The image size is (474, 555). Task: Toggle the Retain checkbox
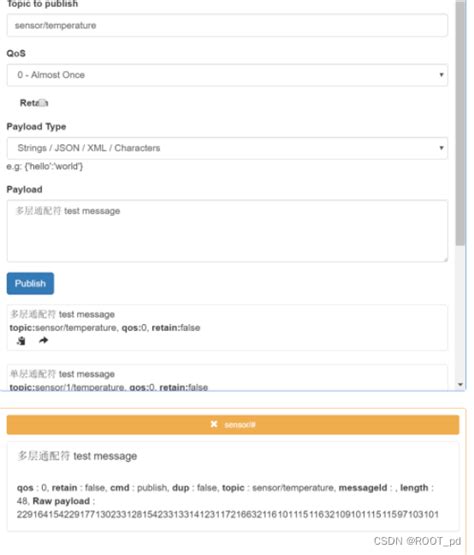pyautogui.click(x=42, y=103)
